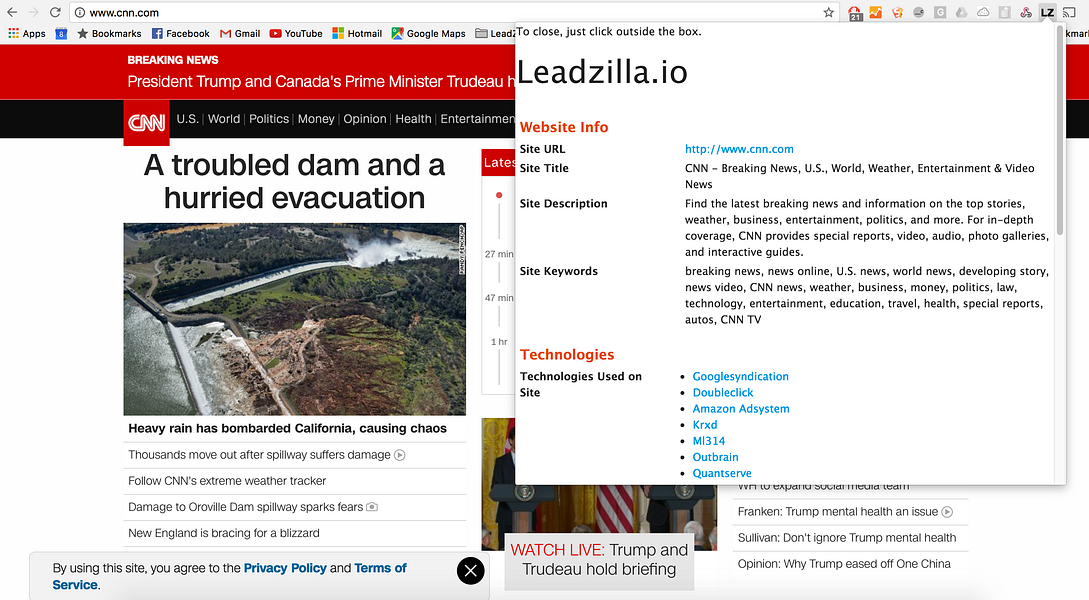The image size is (1089, 600).
Task: Expand the play icon on Thousands move out story
Action: pos(399,454)
